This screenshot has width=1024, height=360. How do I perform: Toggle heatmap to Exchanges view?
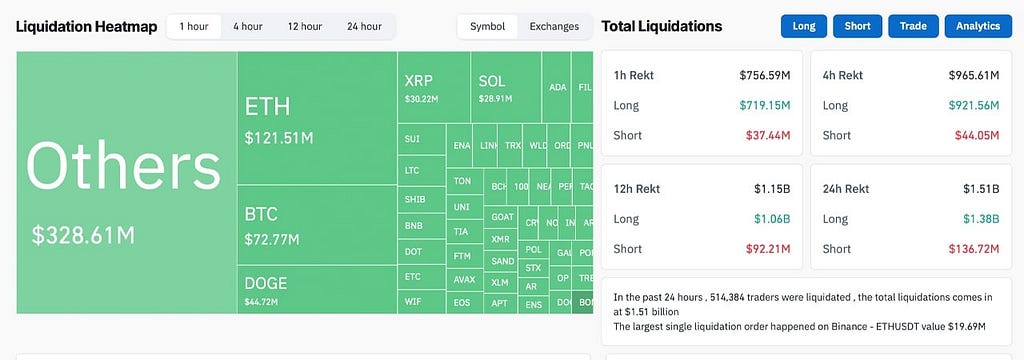554,26
